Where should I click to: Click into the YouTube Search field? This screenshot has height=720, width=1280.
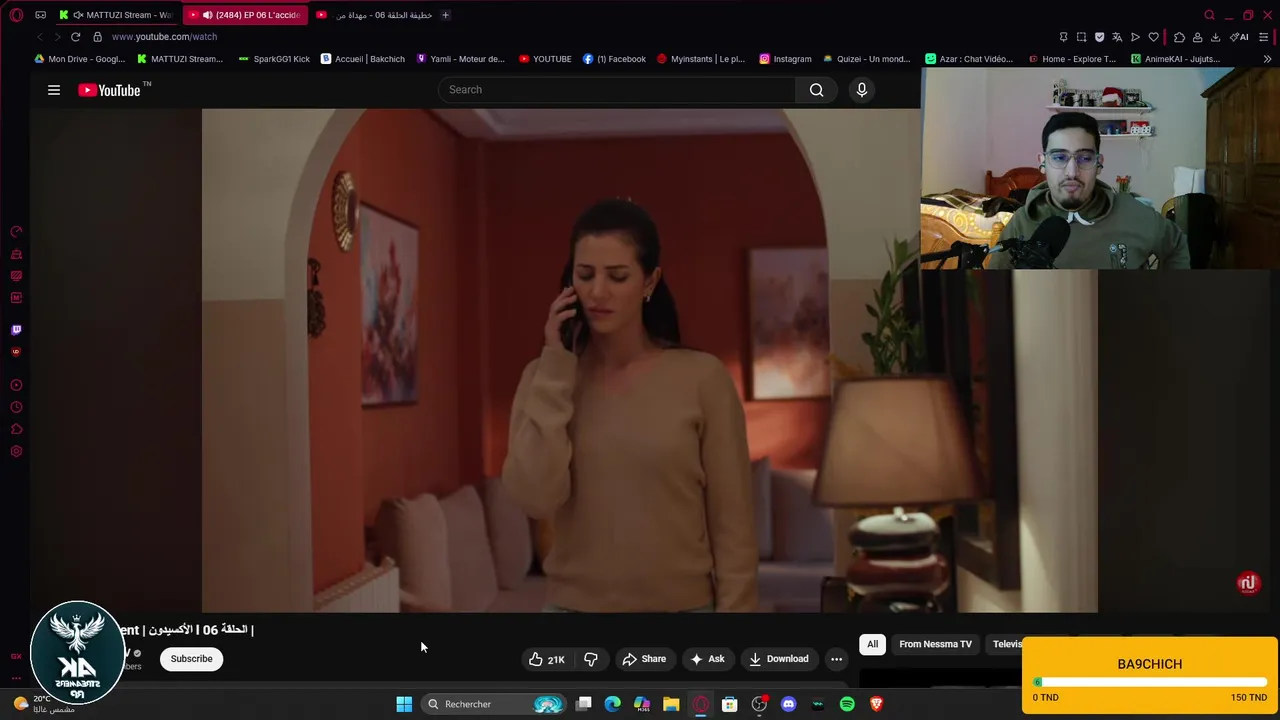click(x=617, y=90)
